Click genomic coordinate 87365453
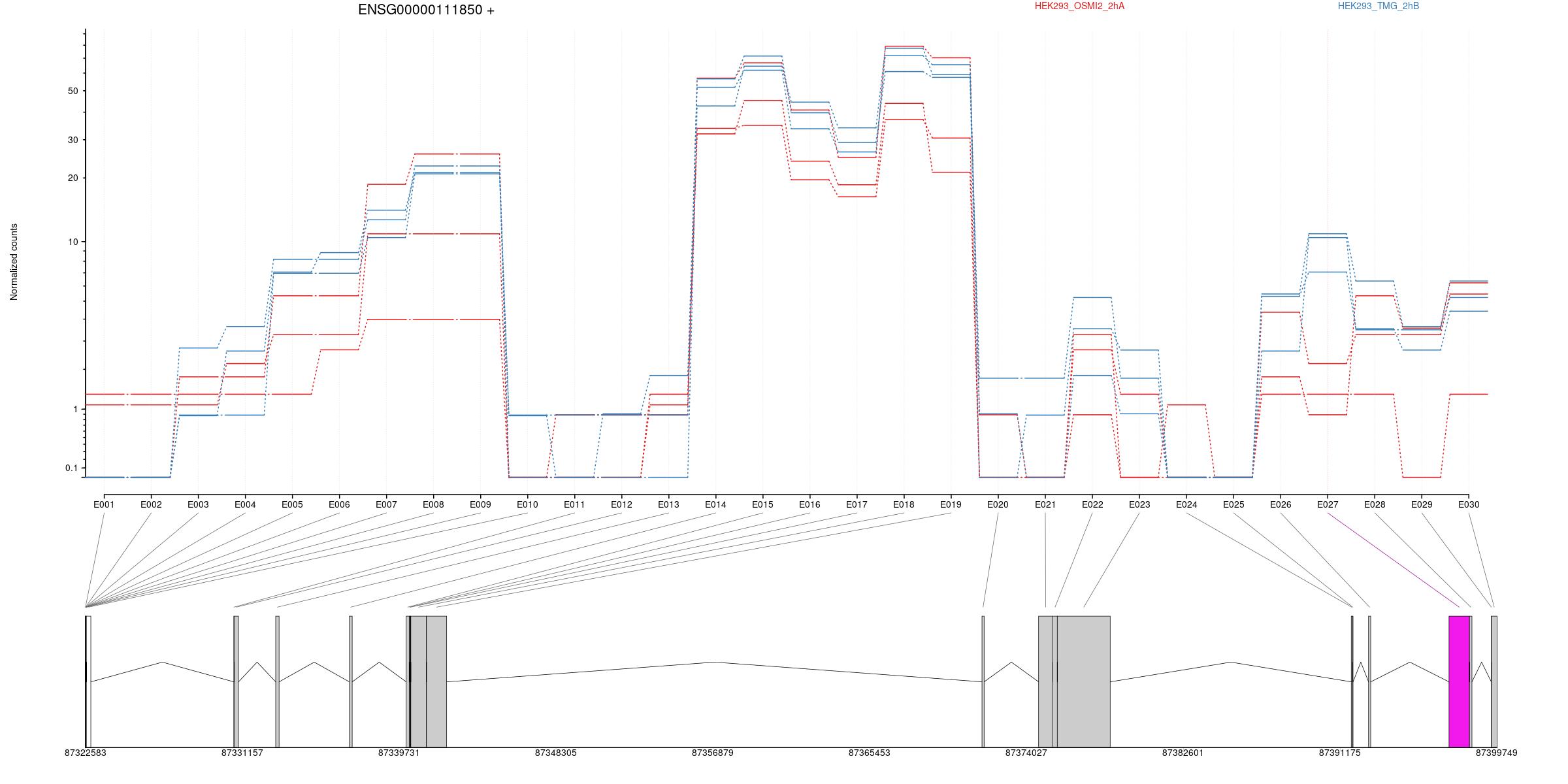1568x784 pixels. (x=870, y=753)
